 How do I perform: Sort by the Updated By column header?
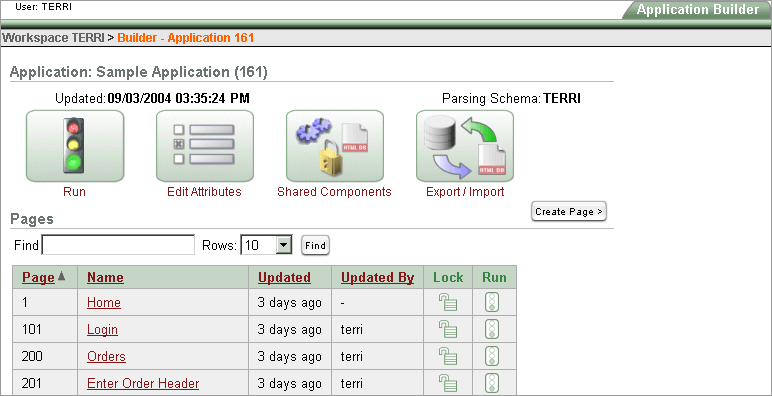coord(378,277)
